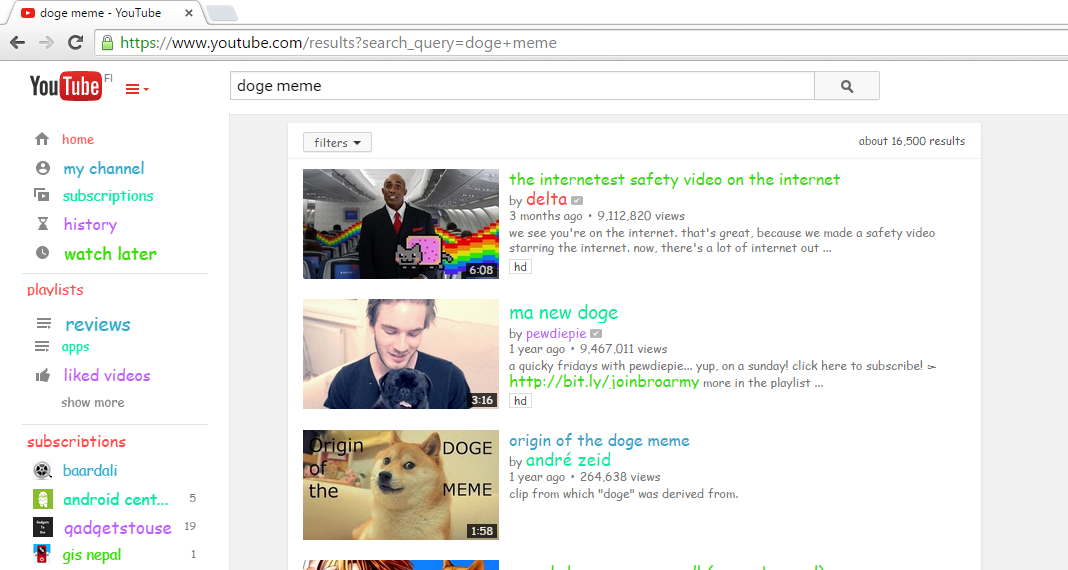Viewport: 1068px width, 570px height.
Task: Click the watch later clock icon
Action: (x=42, y=253)
